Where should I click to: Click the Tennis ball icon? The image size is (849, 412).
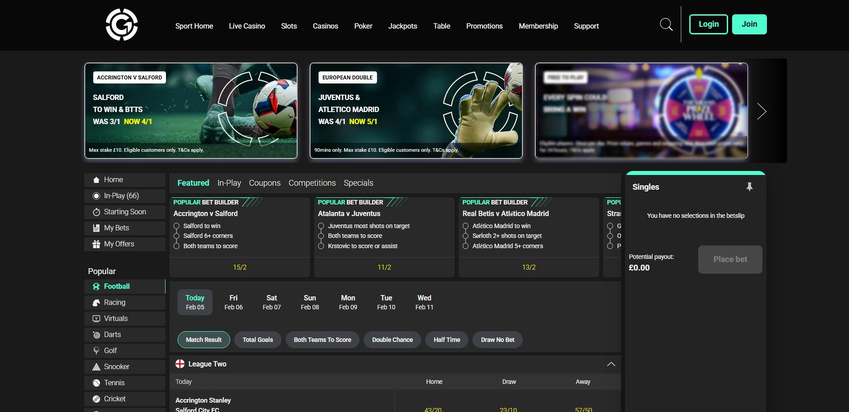pyautogui.click(x=96, y=383)
